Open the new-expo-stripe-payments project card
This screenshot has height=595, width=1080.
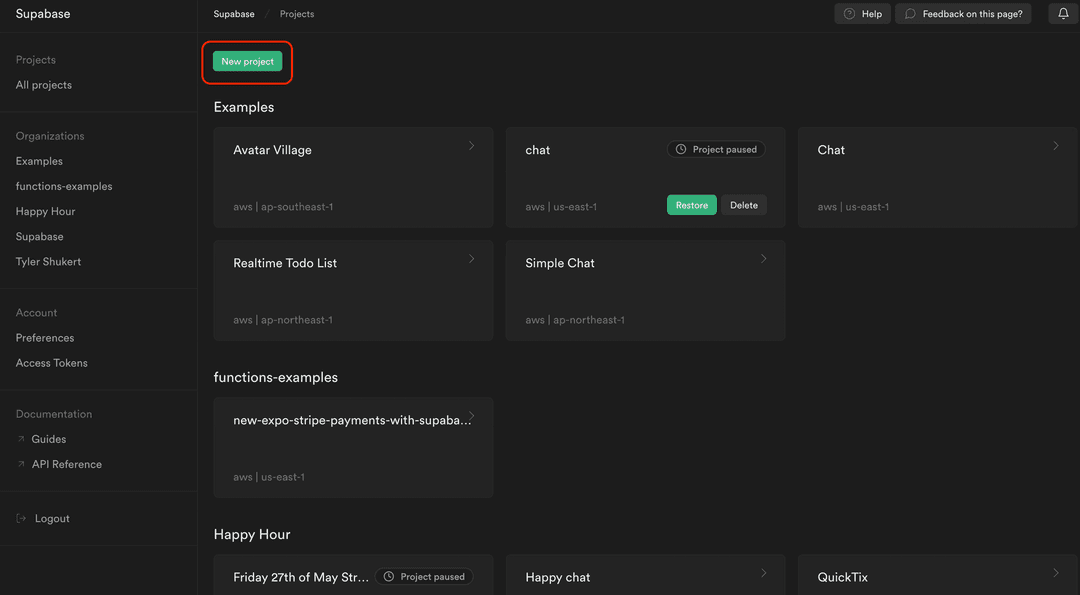point(352,447)
